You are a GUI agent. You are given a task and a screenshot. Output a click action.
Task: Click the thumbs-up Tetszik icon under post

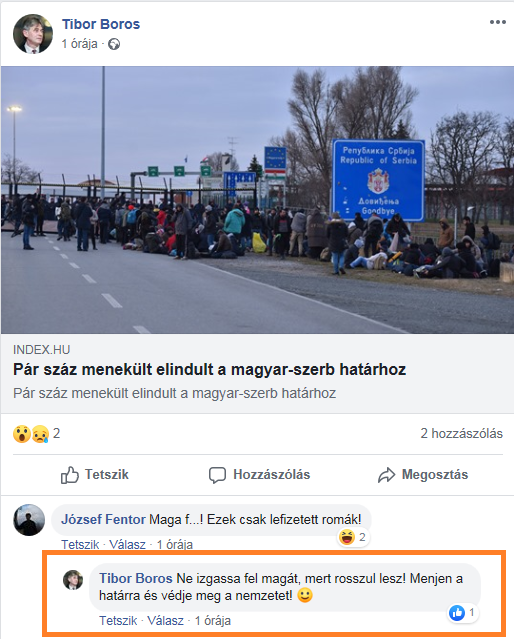(x=70, y=475)
